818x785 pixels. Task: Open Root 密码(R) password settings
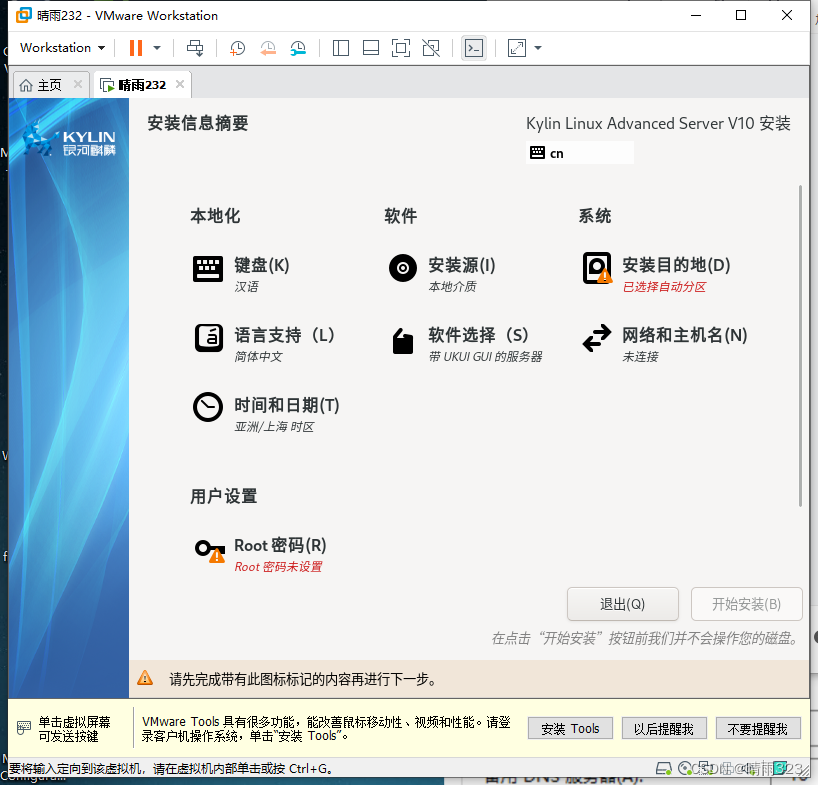(x=260, y=554)
